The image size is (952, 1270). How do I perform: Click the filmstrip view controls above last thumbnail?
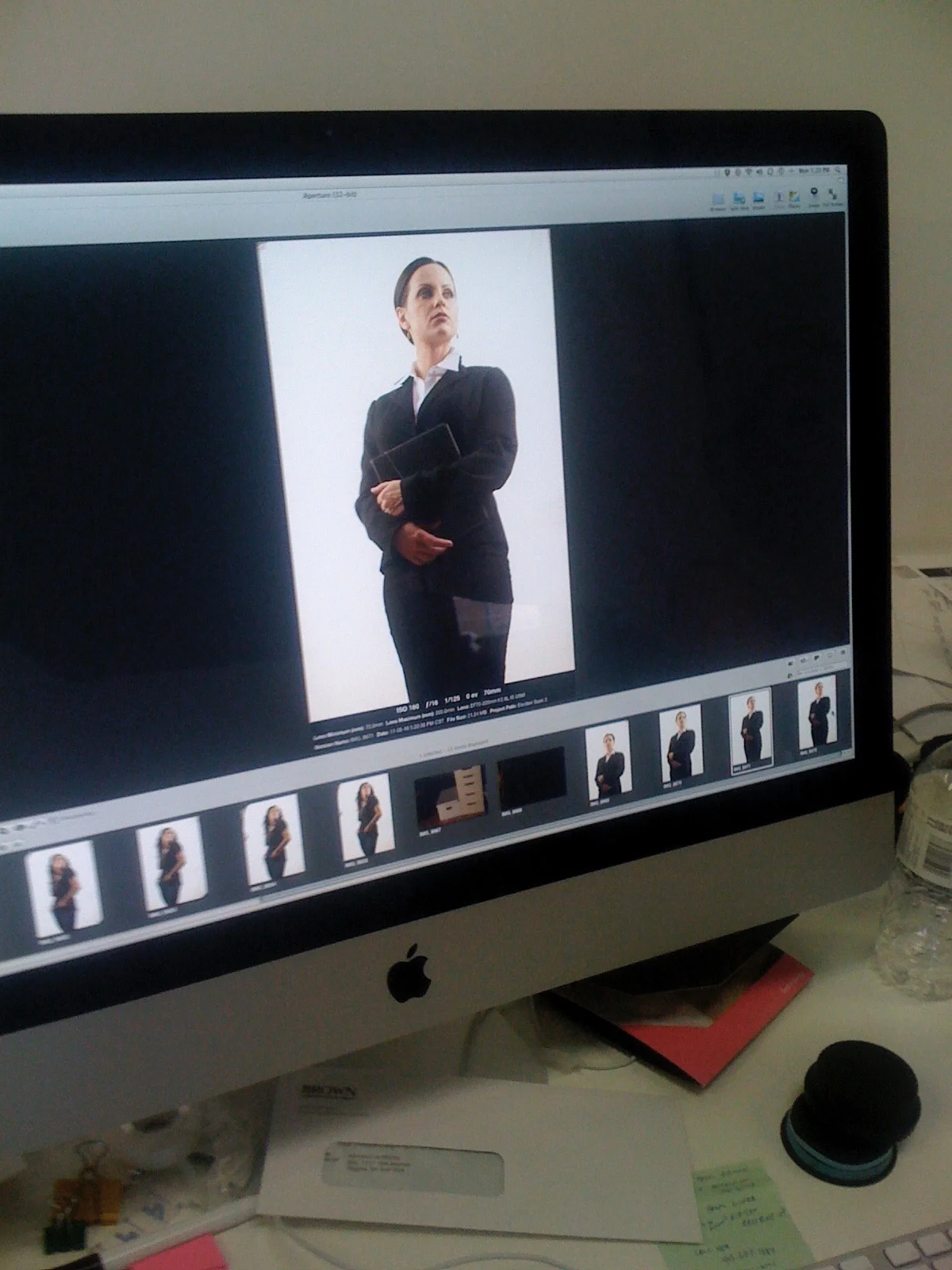(817, 658)
